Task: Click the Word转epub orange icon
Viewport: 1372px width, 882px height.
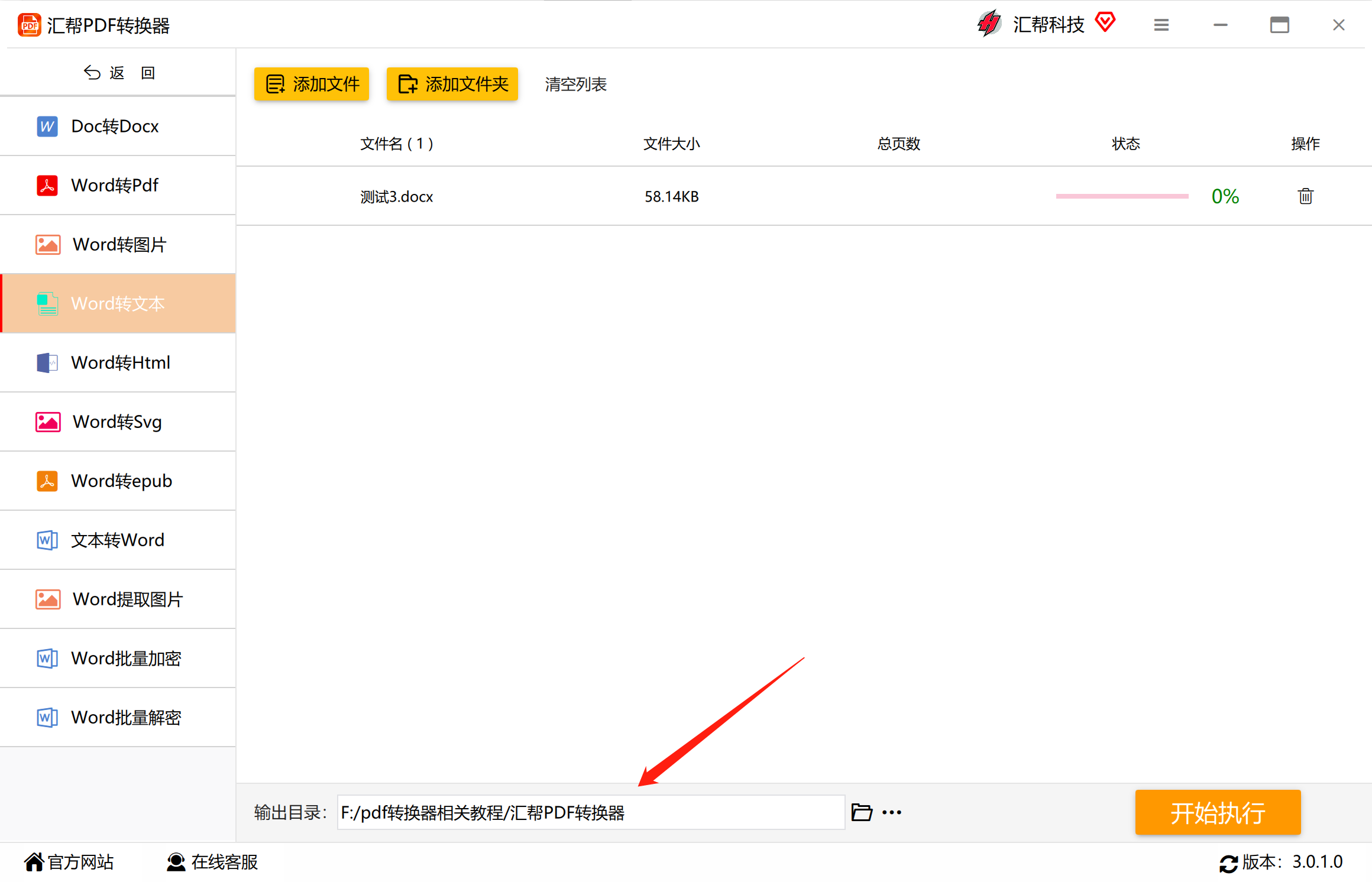Action: (x=47, y=481)
